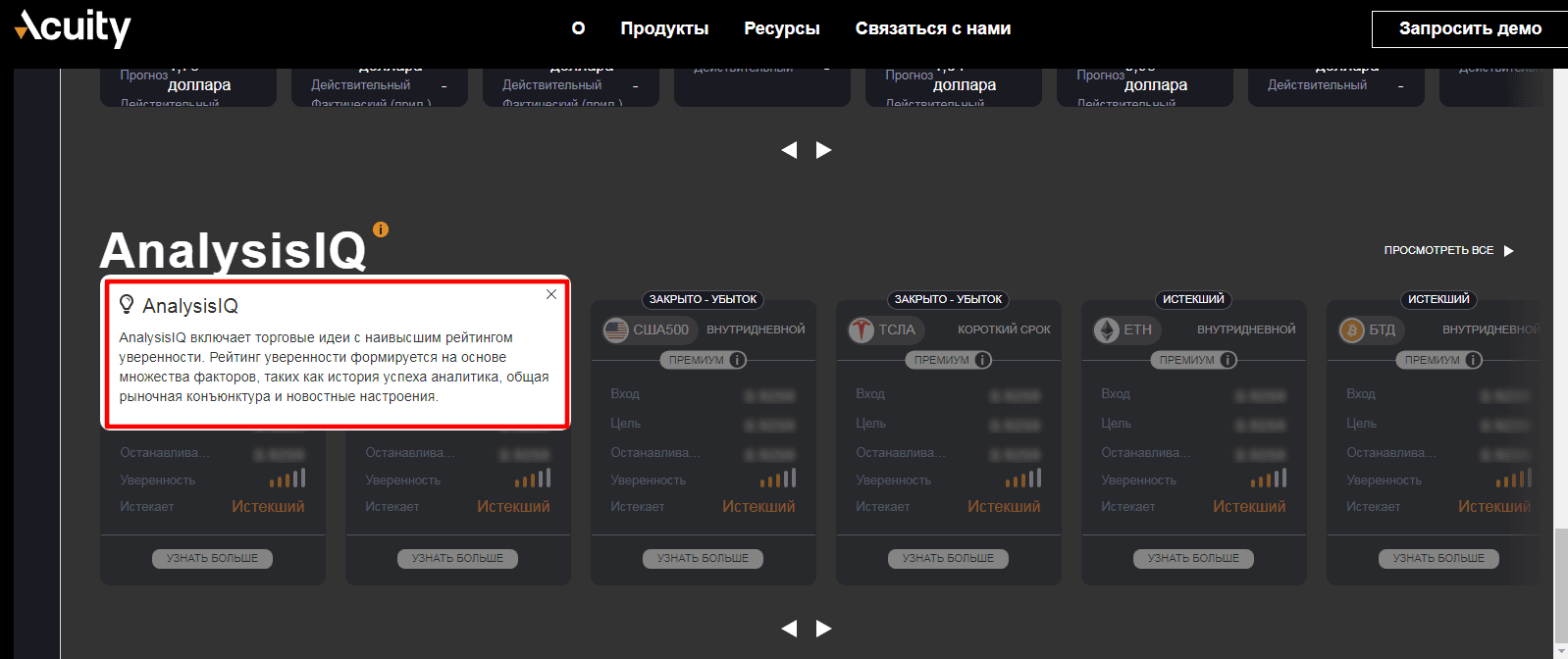Click the lightbulb icon in the tooltip
The image size is (1568, 659).
pyautogui.click(x=127, y=305)
